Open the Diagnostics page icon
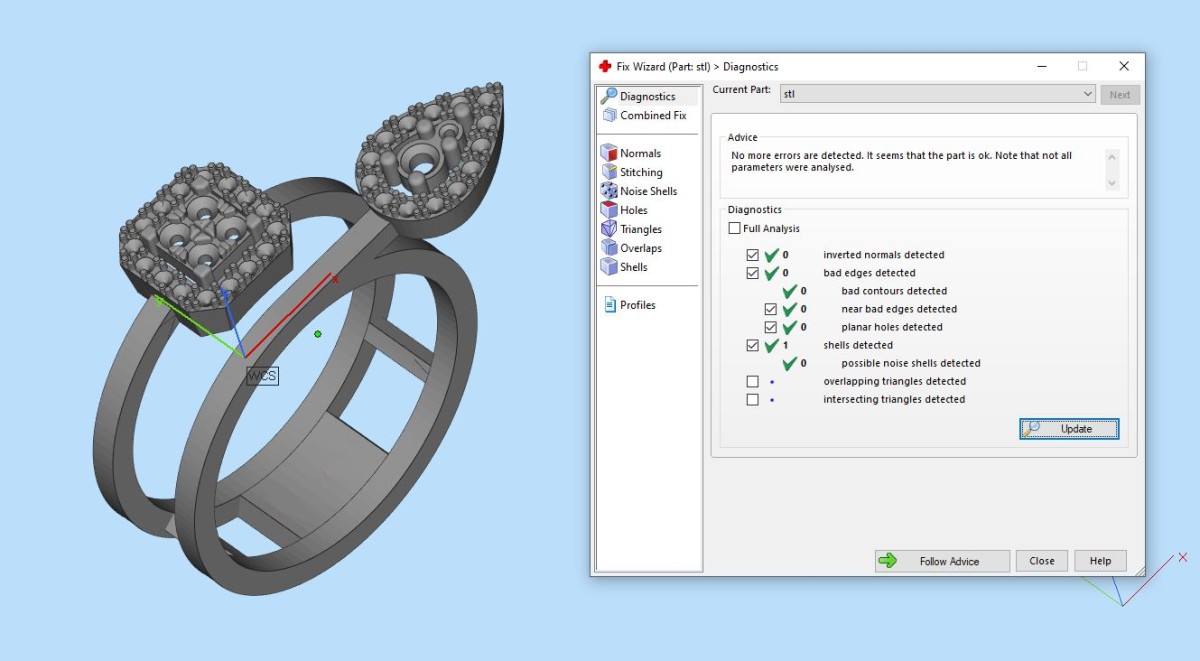 click(608, 96)
